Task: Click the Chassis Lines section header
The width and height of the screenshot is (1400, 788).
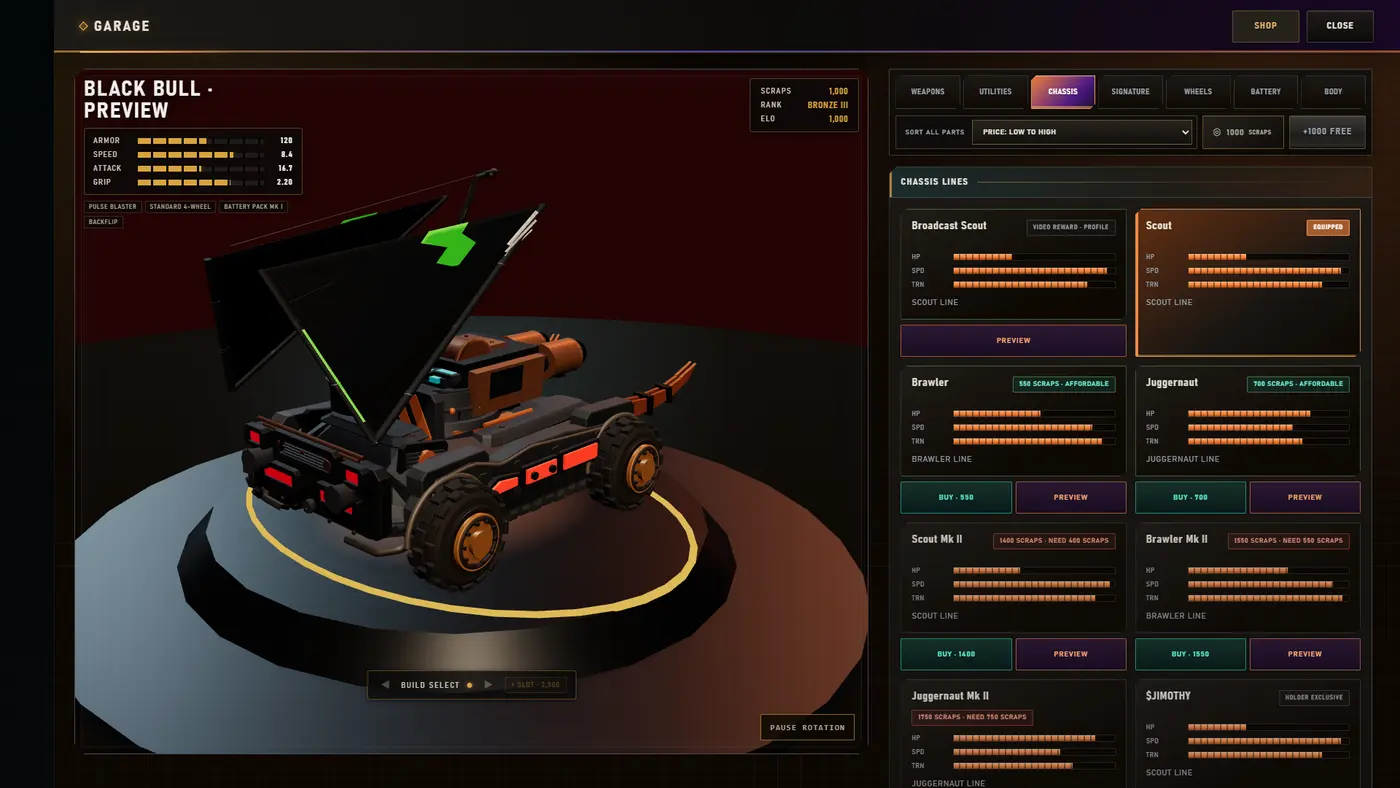Action: [1130, 182]
